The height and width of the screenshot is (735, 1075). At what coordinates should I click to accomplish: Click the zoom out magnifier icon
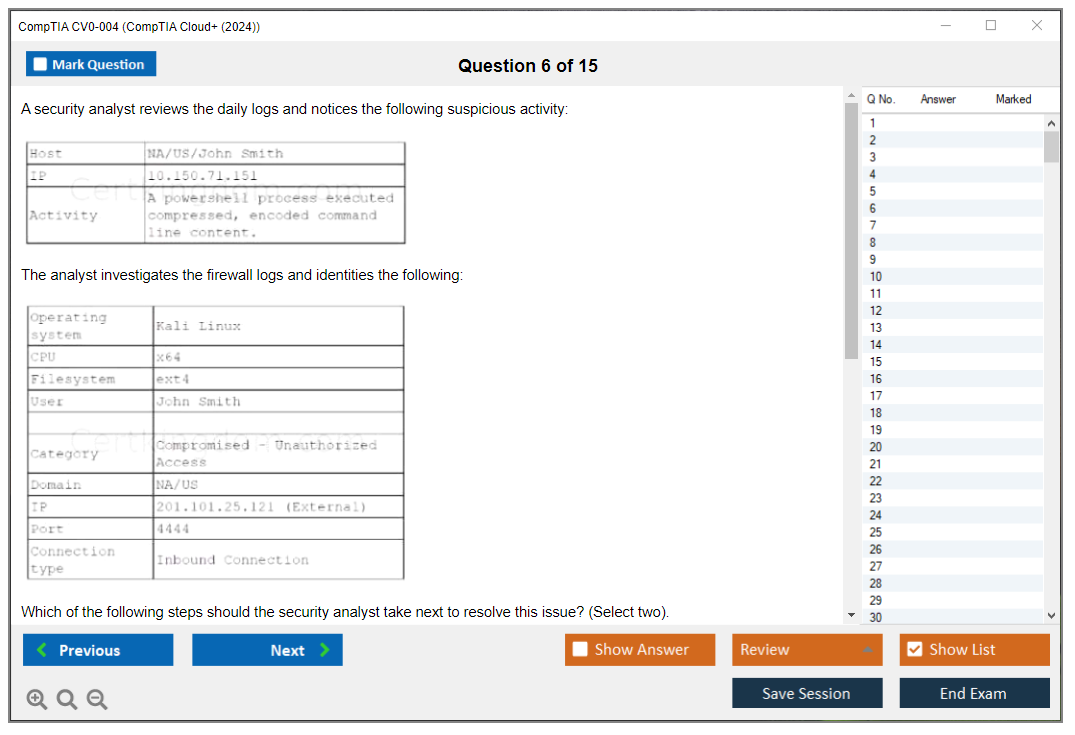coord(97,699)
